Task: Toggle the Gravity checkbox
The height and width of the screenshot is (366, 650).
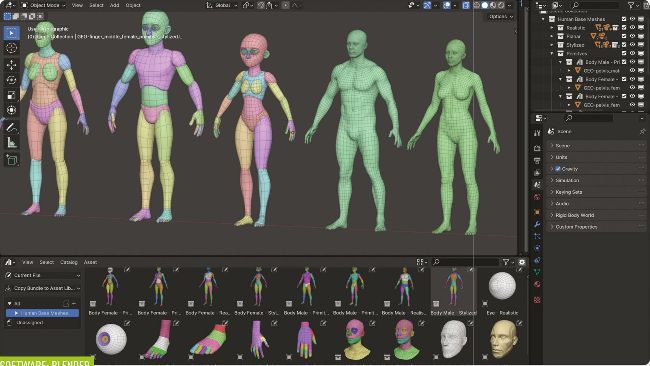Action: [558, 169]
